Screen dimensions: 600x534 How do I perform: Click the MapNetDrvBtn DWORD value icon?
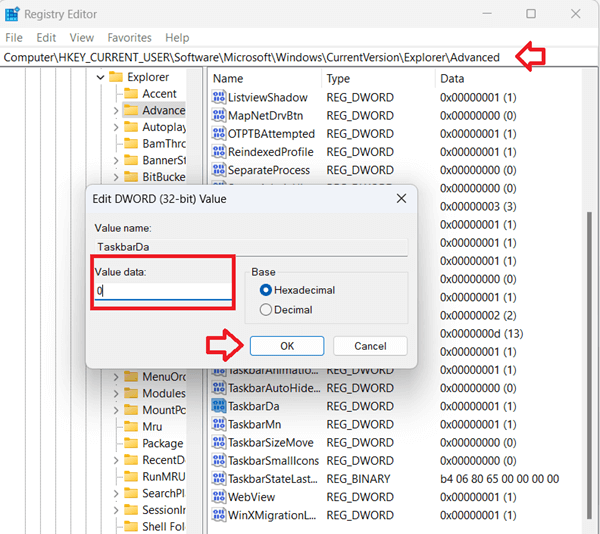(x=218, y=115)
